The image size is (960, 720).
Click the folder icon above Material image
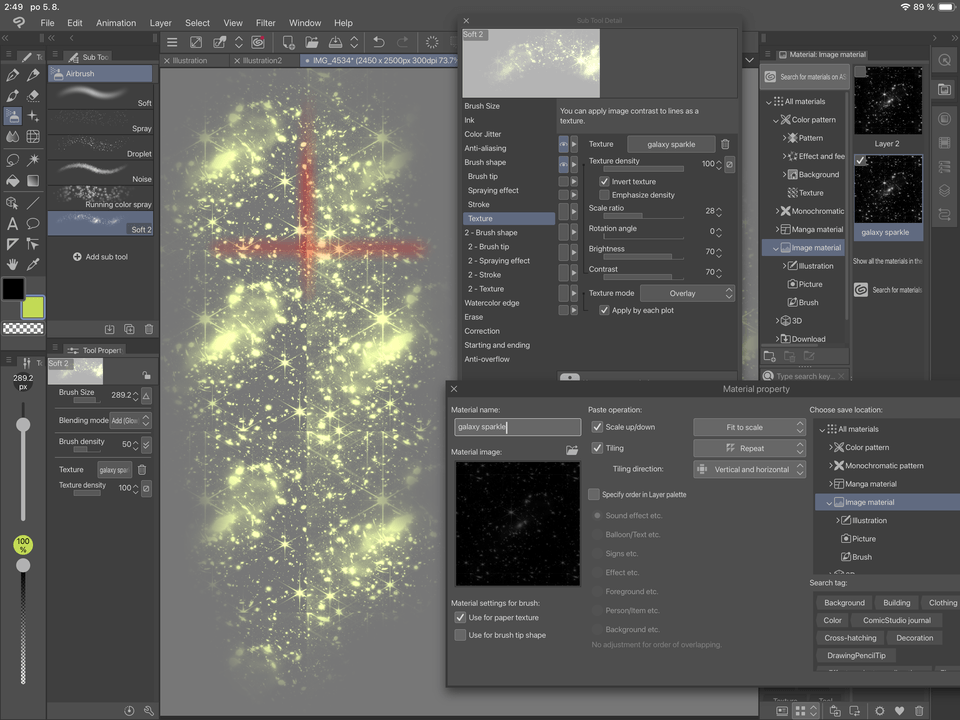tap(572, 451)
